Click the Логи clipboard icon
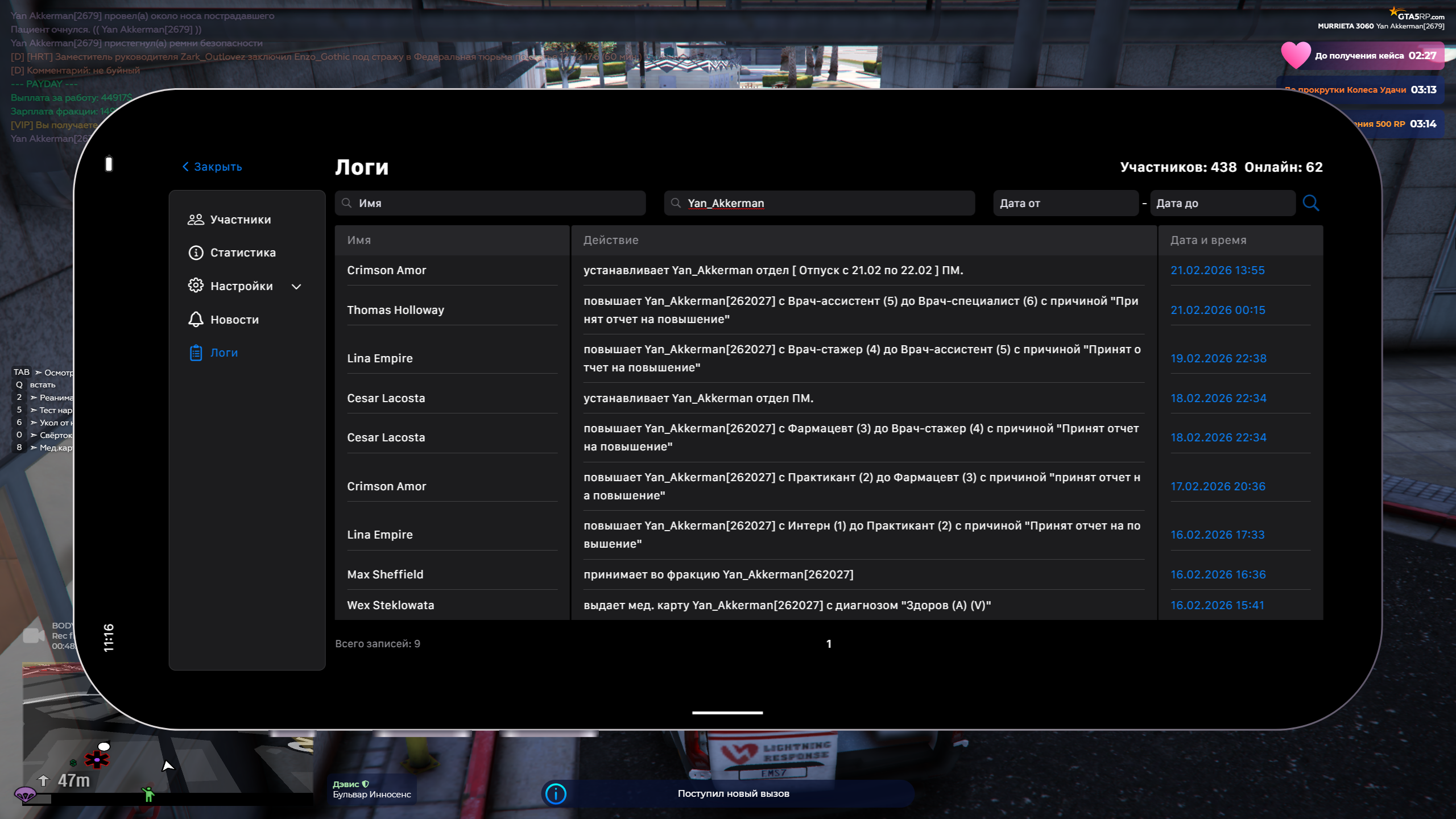 click(x=196, y=353)
